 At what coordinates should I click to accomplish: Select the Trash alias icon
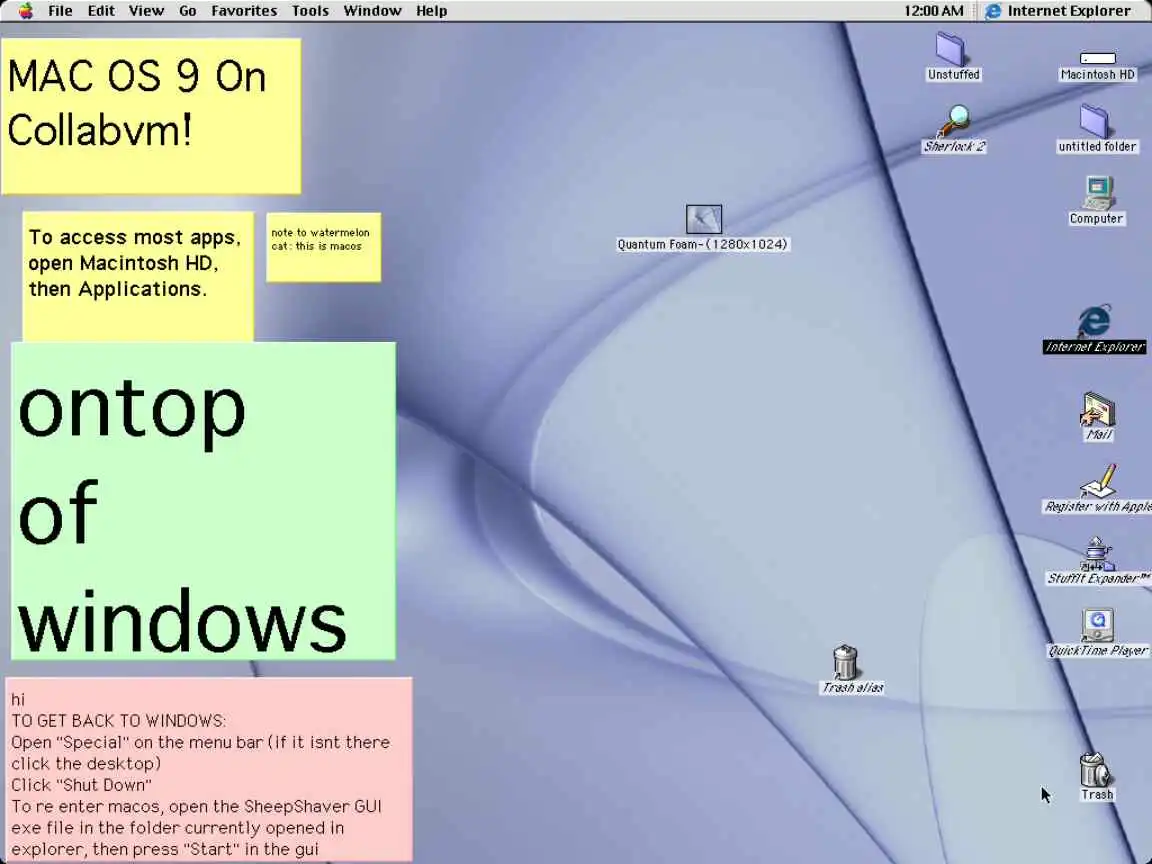click(x=845, y=662)
